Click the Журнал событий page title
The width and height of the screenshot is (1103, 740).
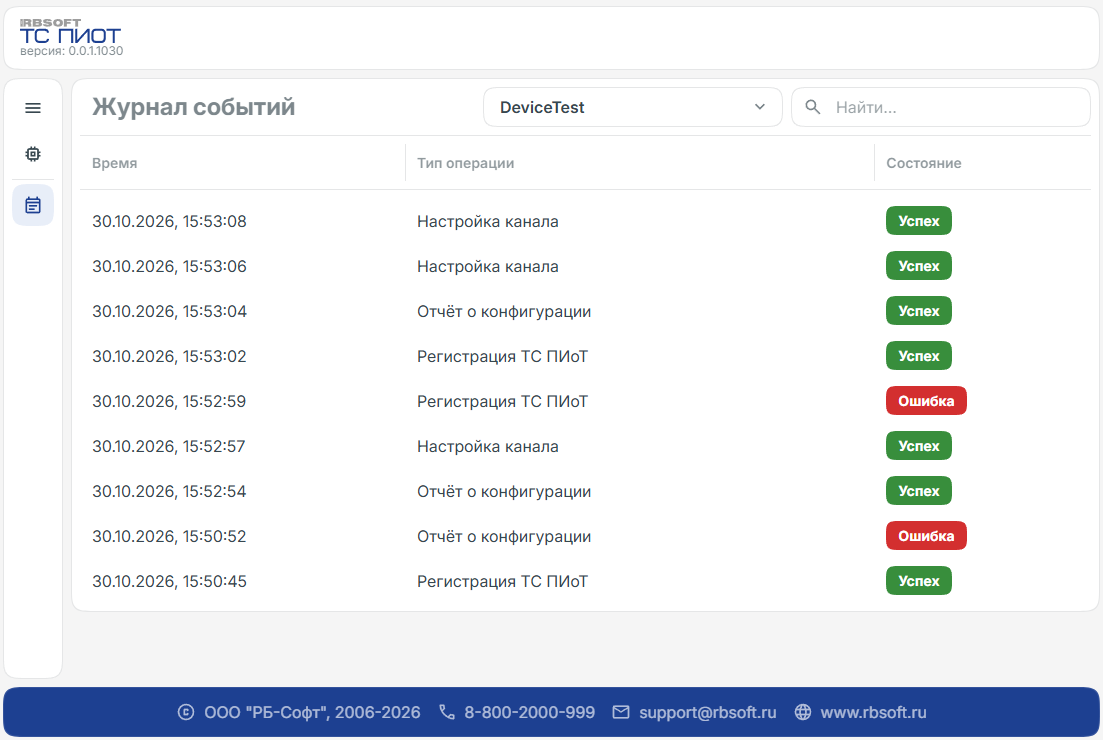tap(193, 107)
